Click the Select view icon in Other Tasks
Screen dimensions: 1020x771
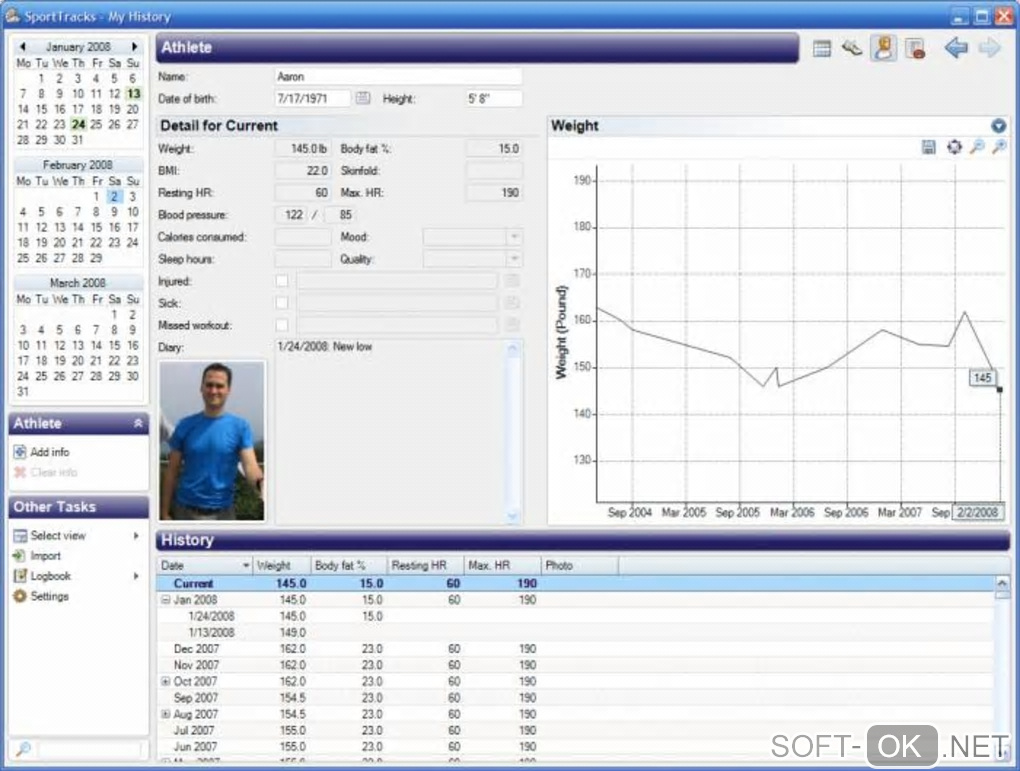(20, 535)
